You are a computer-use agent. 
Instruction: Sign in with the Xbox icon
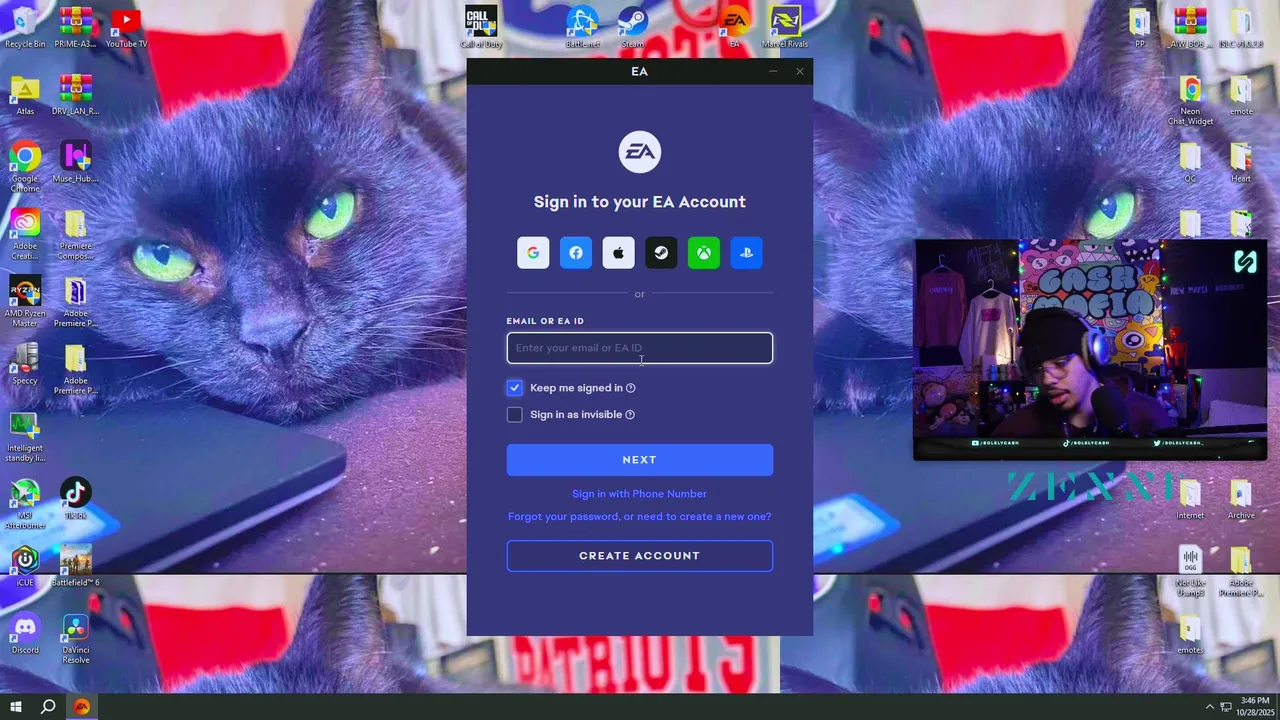click(x=704, y=253)
